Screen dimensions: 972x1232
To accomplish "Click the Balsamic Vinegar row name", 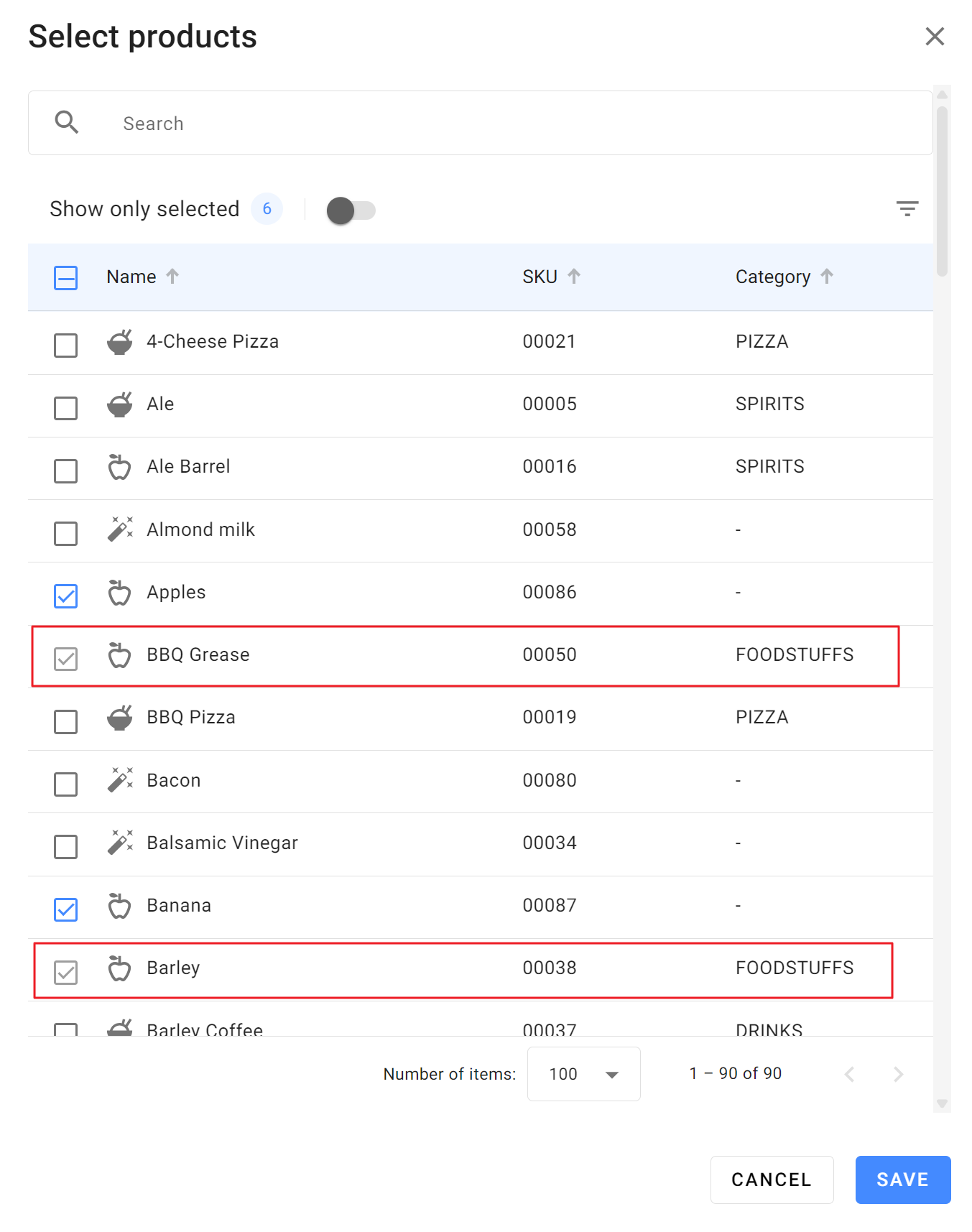I will click(x=222, y=843).
